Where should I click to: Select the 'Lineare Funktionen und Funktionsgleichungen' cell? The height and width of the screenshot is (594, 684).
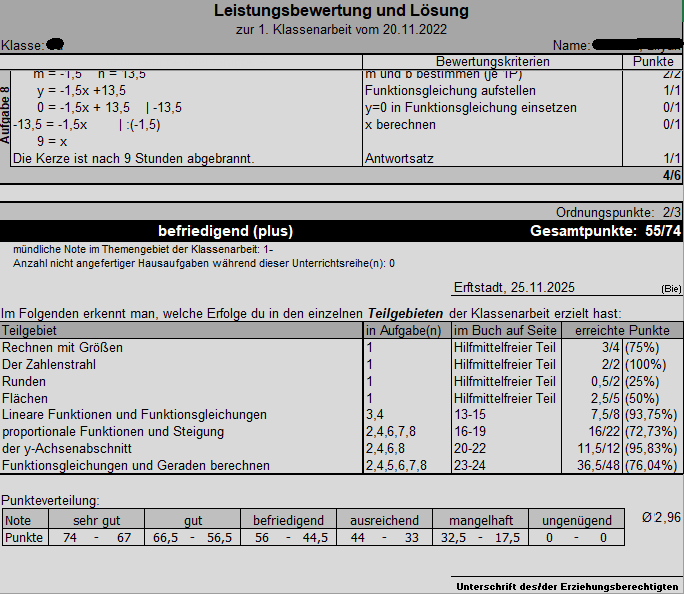[134, 414]
